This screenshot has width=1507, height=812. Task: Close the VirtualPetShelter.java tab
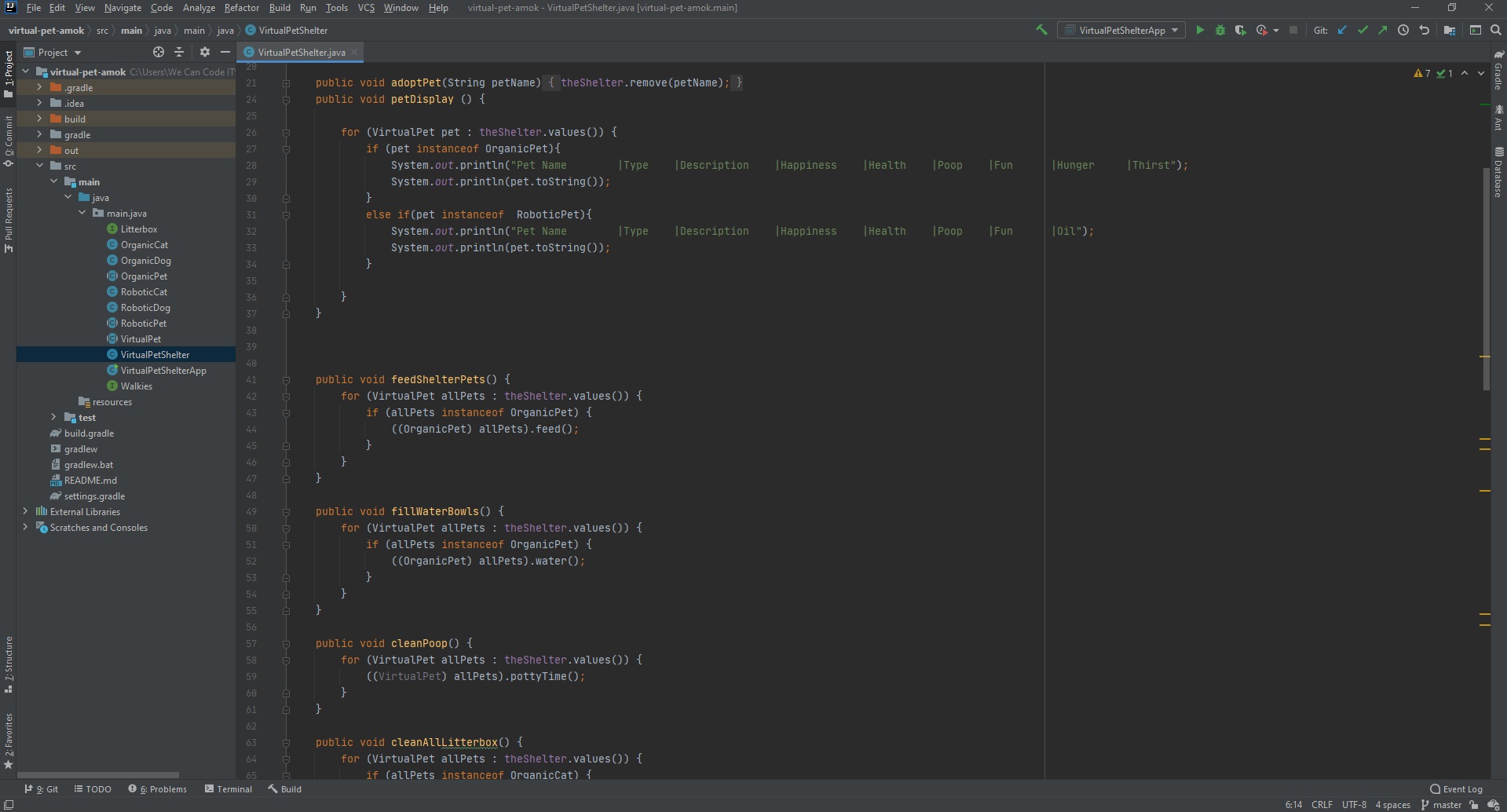[x=354, y=52]
